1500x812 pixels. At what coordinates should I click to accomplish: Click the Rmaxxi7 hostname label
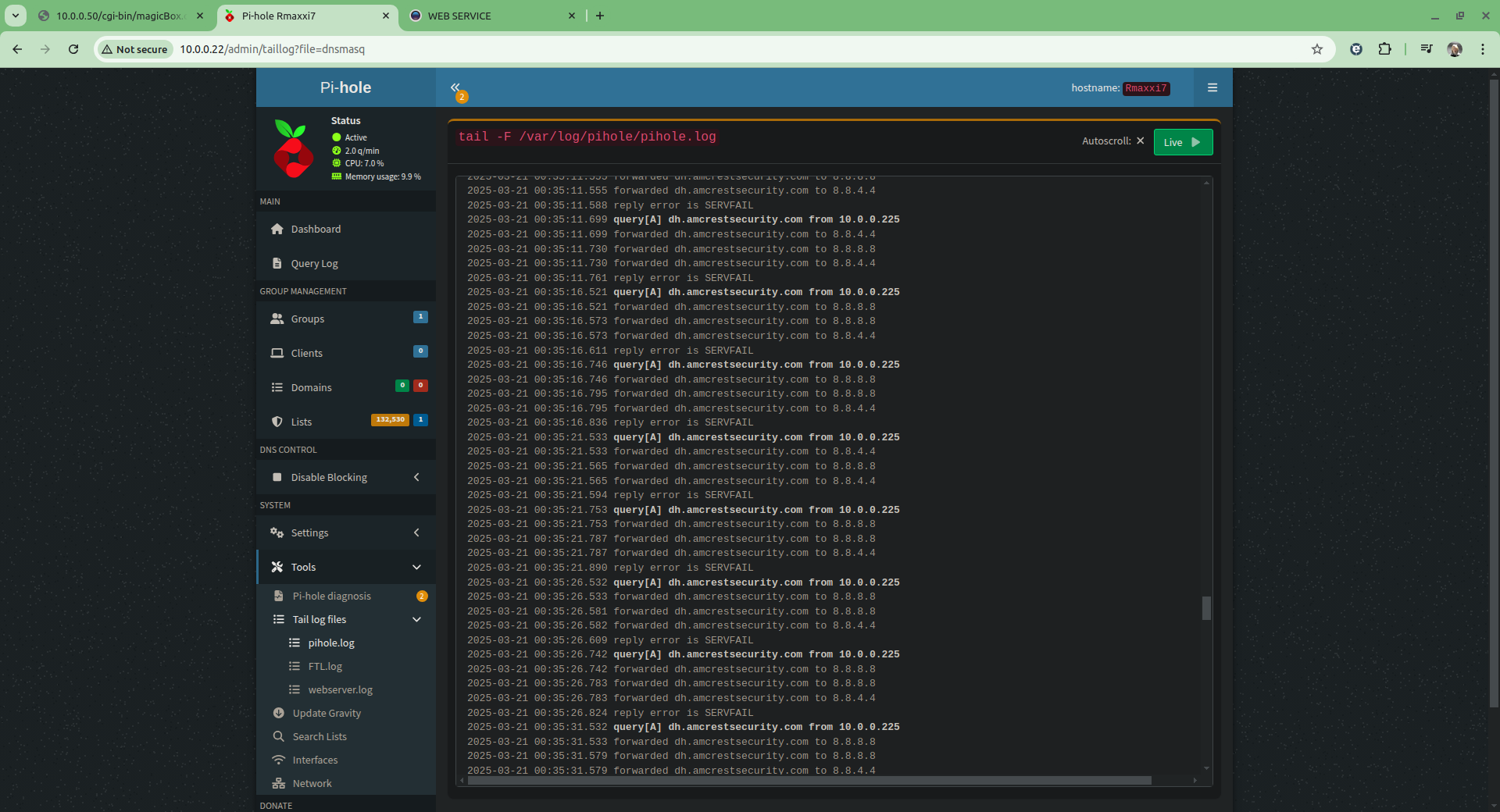point(1146,88)
